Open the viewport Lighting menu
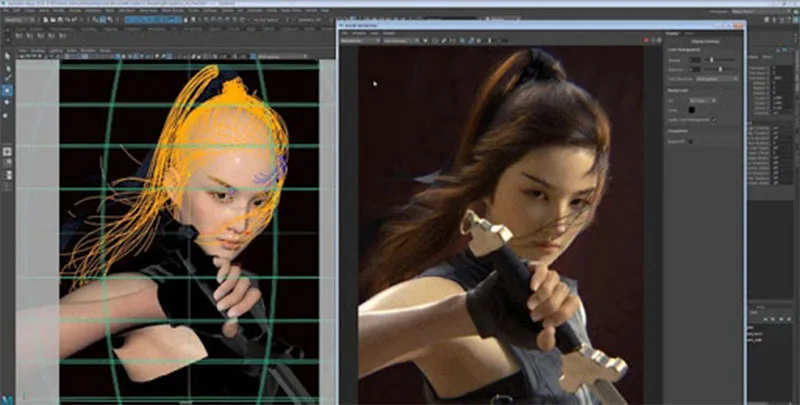This screenshot has height=405, width=800. tap(55, 50)
